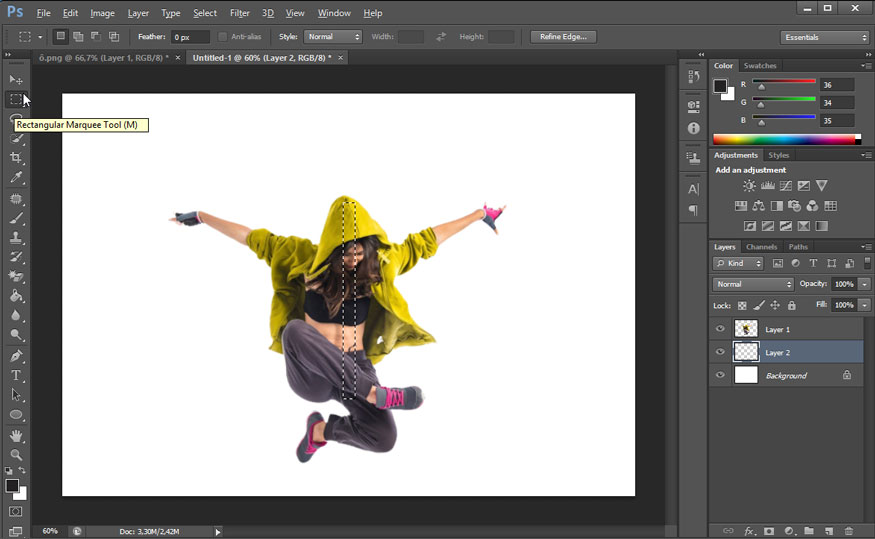875x539 pixels.
Task: Enable the Anti-alias checkbox
Action: tap(223, 37)
